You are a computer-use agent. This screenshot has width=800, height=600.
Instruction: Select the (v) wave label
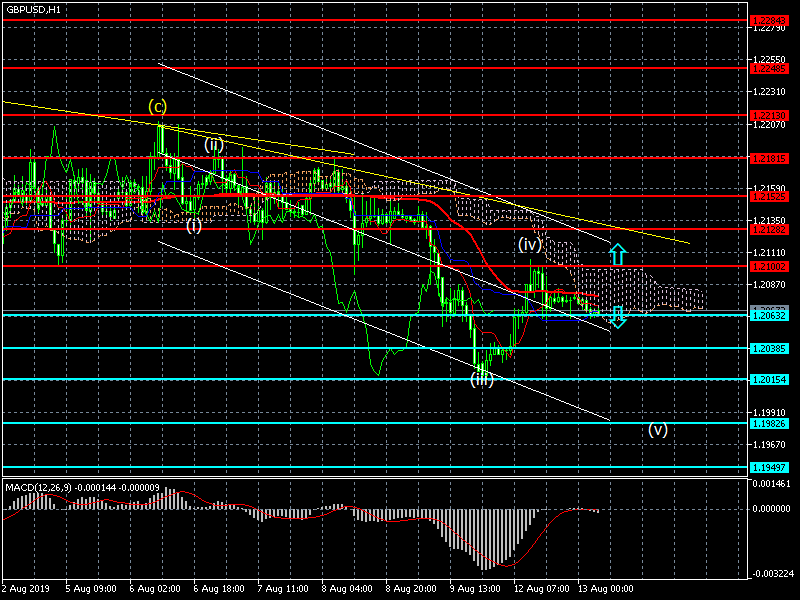point(657,430)
